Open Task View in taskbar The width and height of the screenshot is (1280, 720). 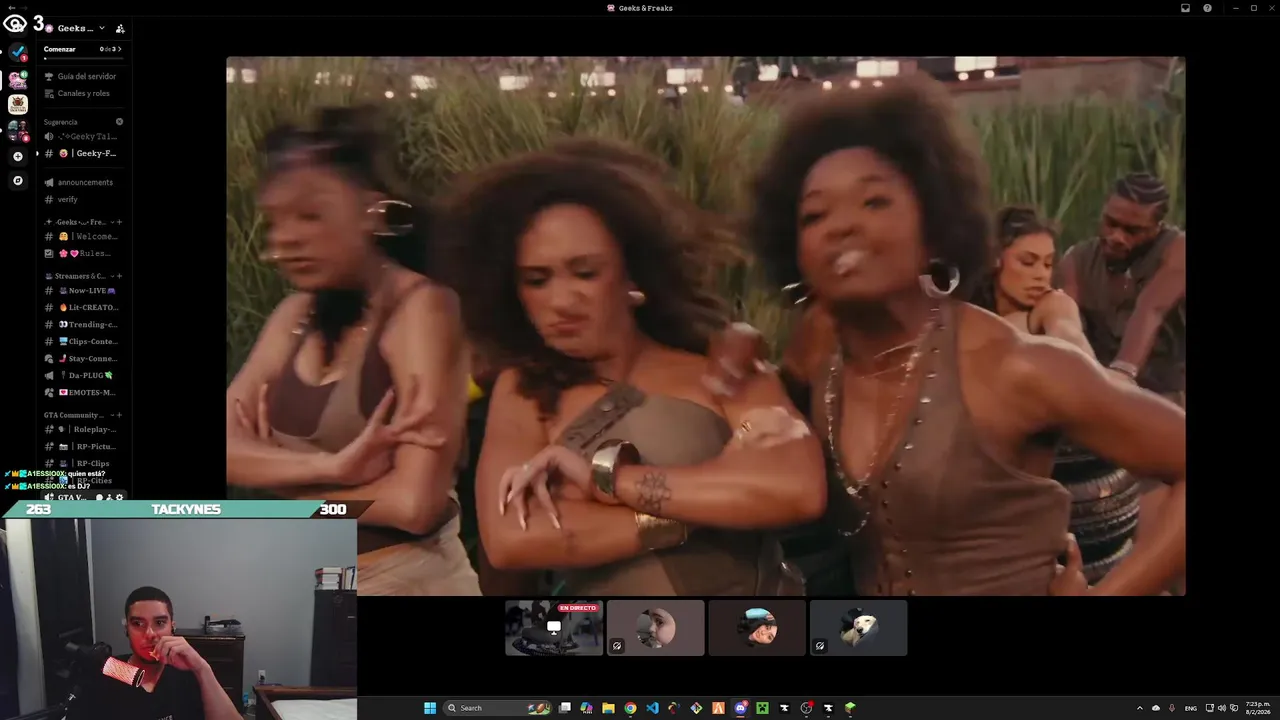pyautogui.click(x=564, y=708)
